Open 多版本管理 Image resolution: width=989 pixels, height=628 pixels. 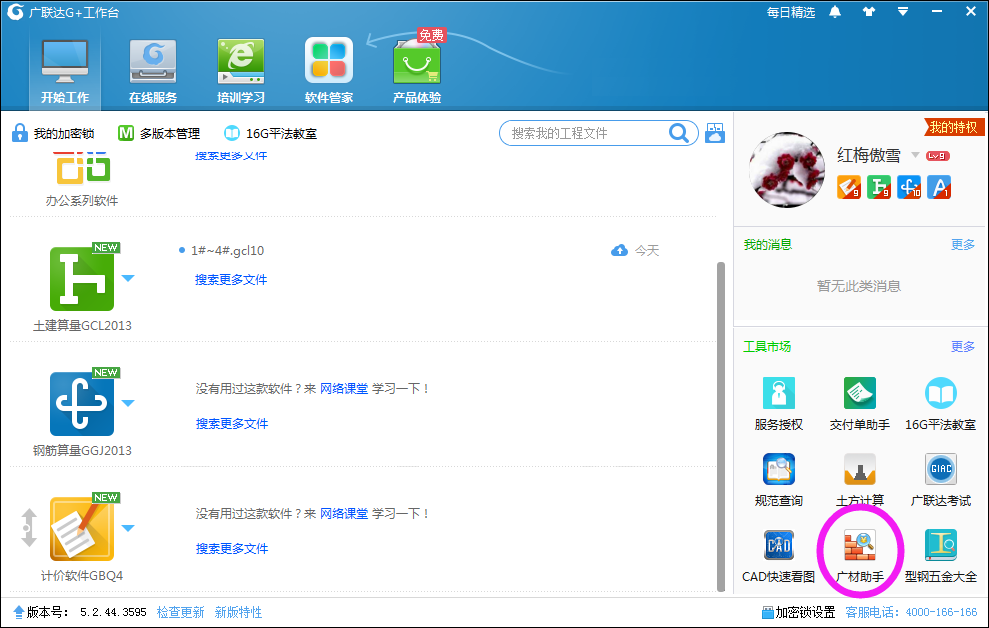(160, 133)
